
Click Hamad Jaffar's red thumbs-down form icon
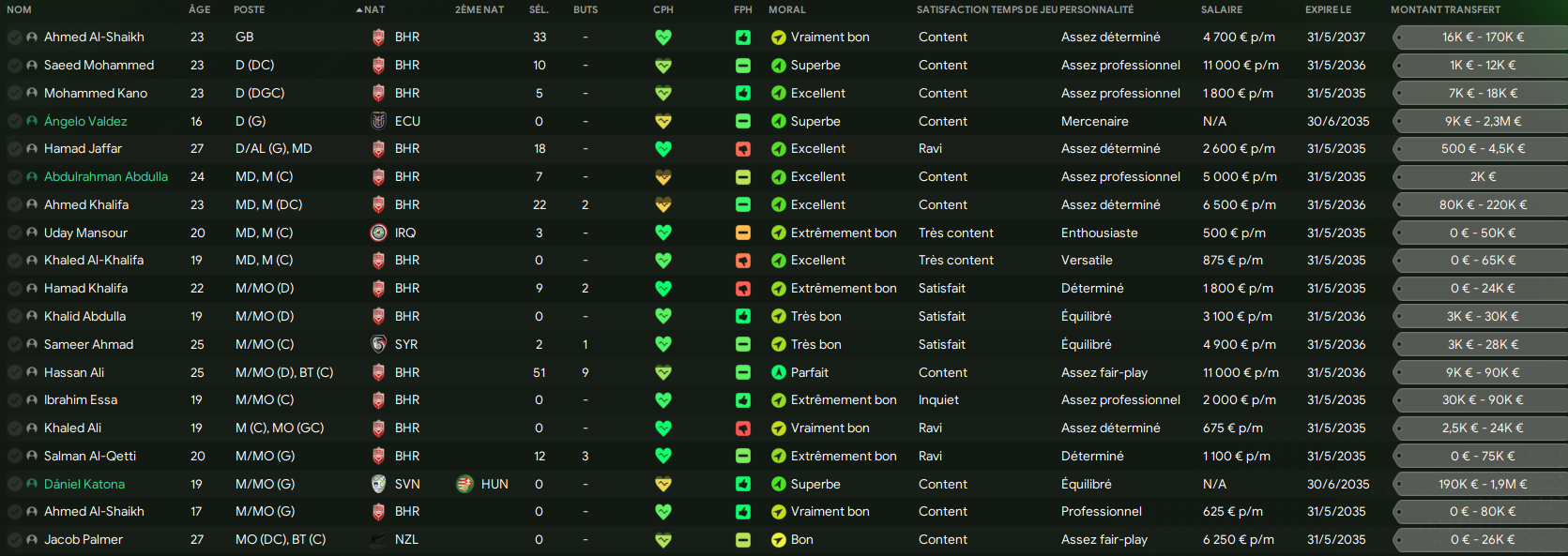point(742,149)
